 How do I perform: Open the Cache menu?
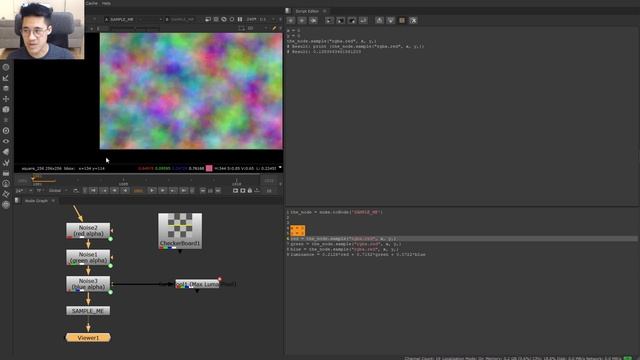click(x=92, y=3)
